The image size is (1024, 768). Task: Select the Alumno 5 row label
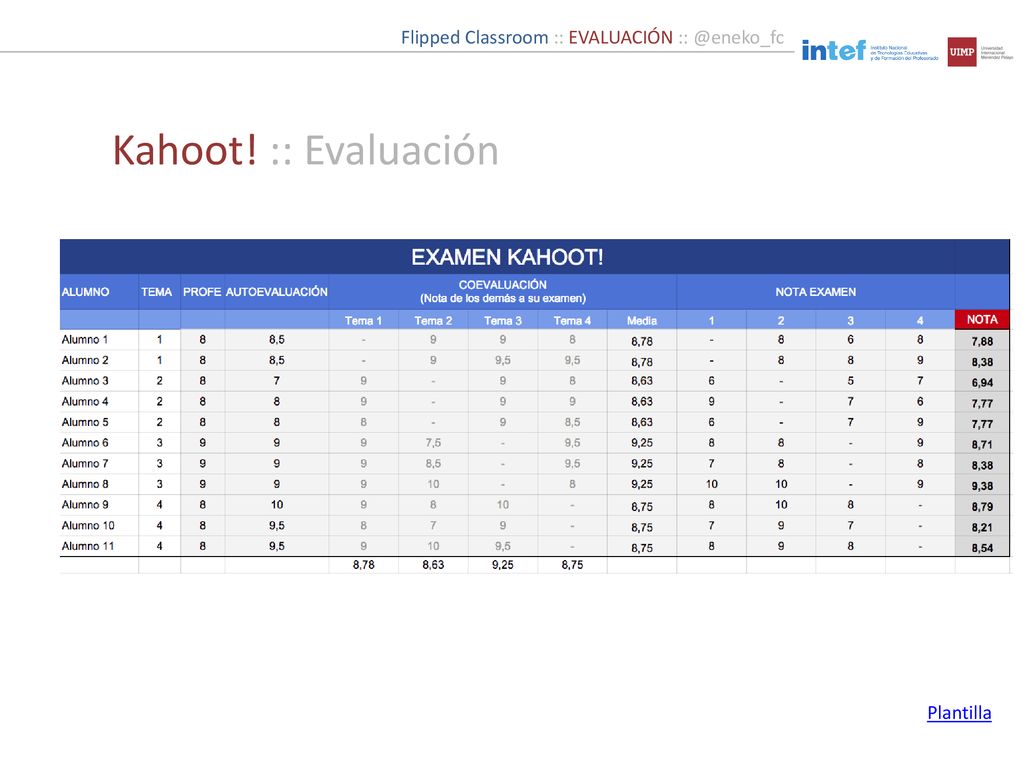pos(85,422)
